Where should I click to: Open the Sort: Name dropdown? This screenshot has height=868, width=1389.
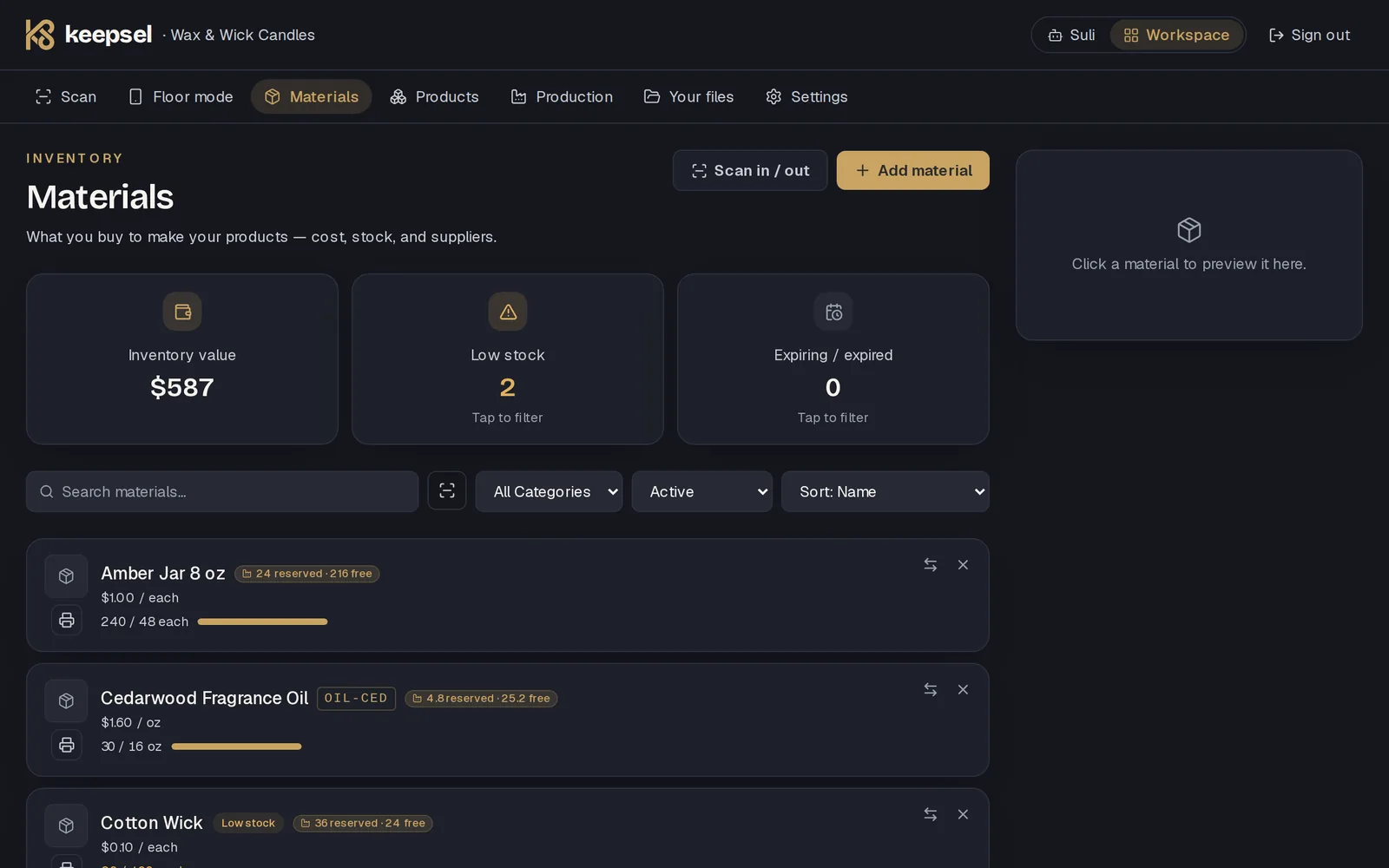[885, 492]
